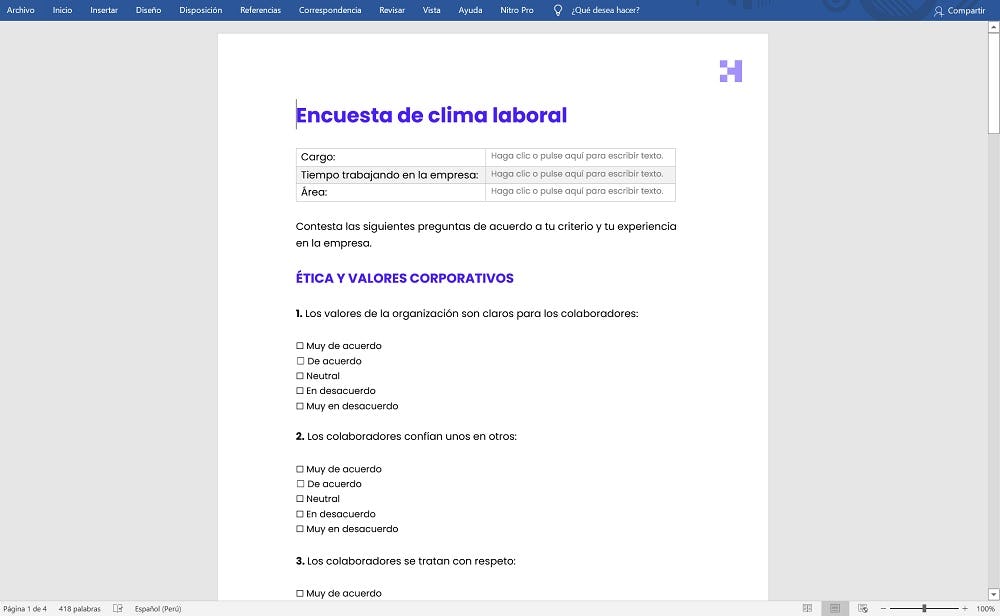This screenshot has height=616, width=1000.
Task: Click the zoom in plus icon
Action: point(964,608)
